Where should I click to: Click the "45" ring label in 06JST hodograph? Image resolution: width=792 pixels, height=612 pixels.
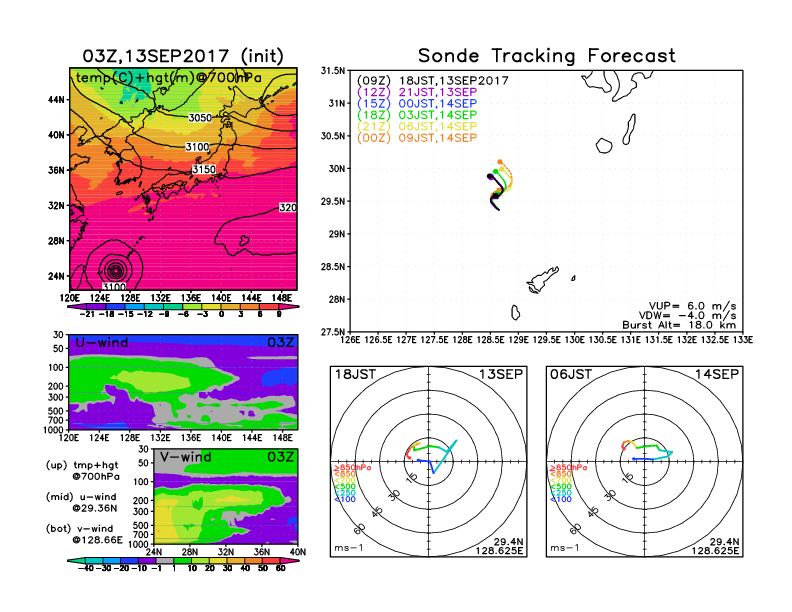[x=593, y=512]
